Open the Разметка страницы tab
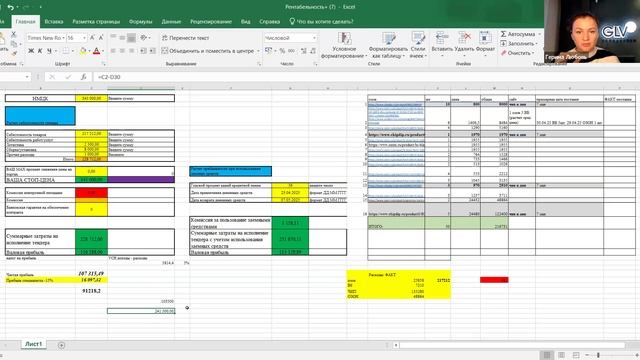 tap(96, 22)
